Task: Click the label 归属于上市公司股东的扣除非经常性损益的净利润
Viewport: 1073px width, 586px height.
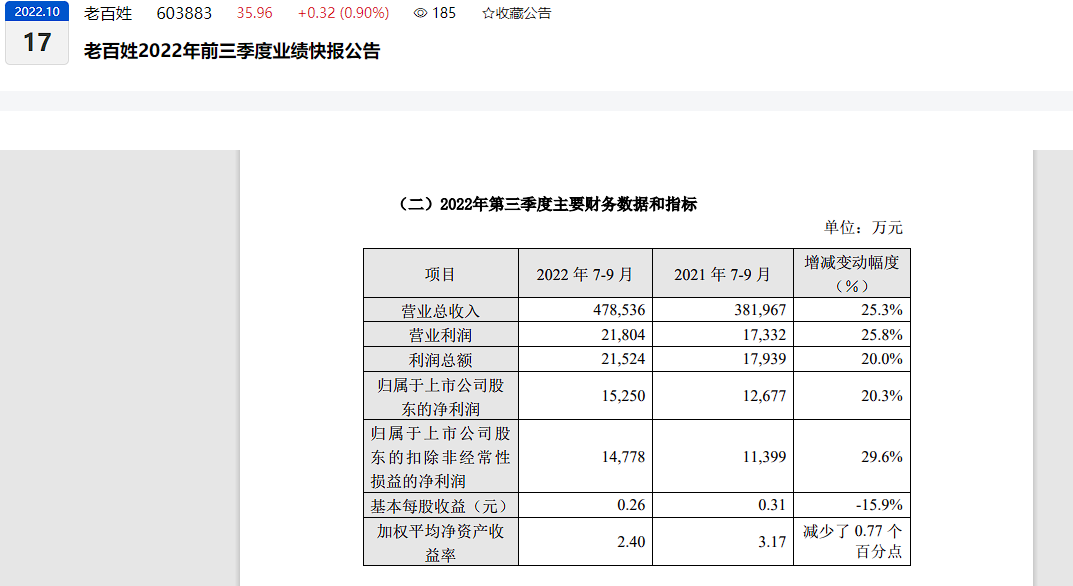Action: coord(440,457)
